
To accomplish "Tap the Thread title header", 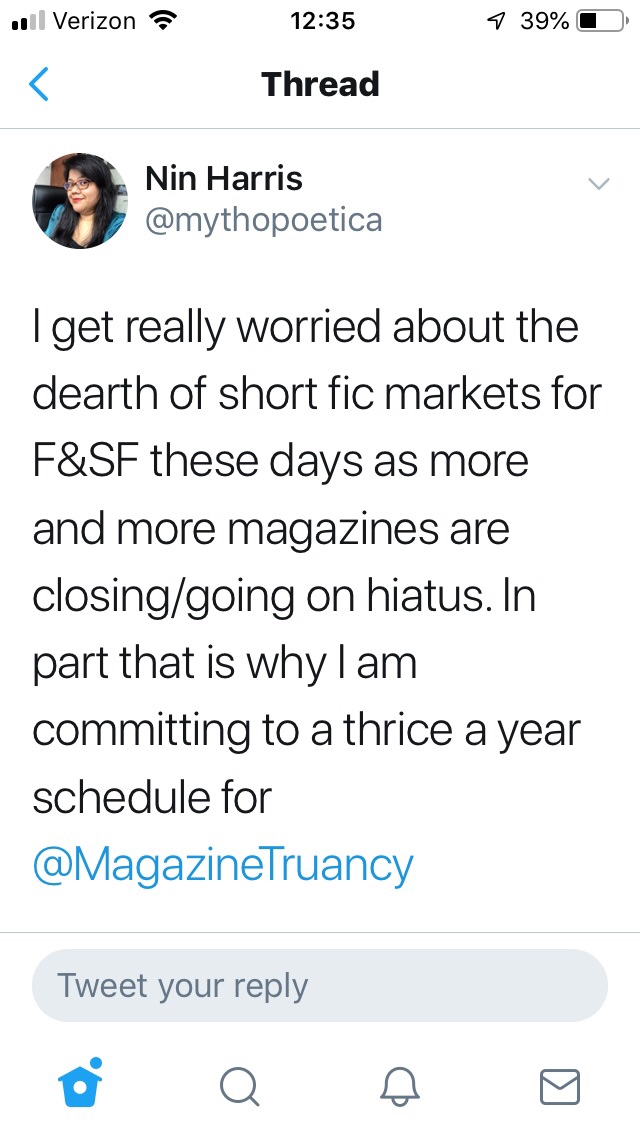I will [320, 84].
